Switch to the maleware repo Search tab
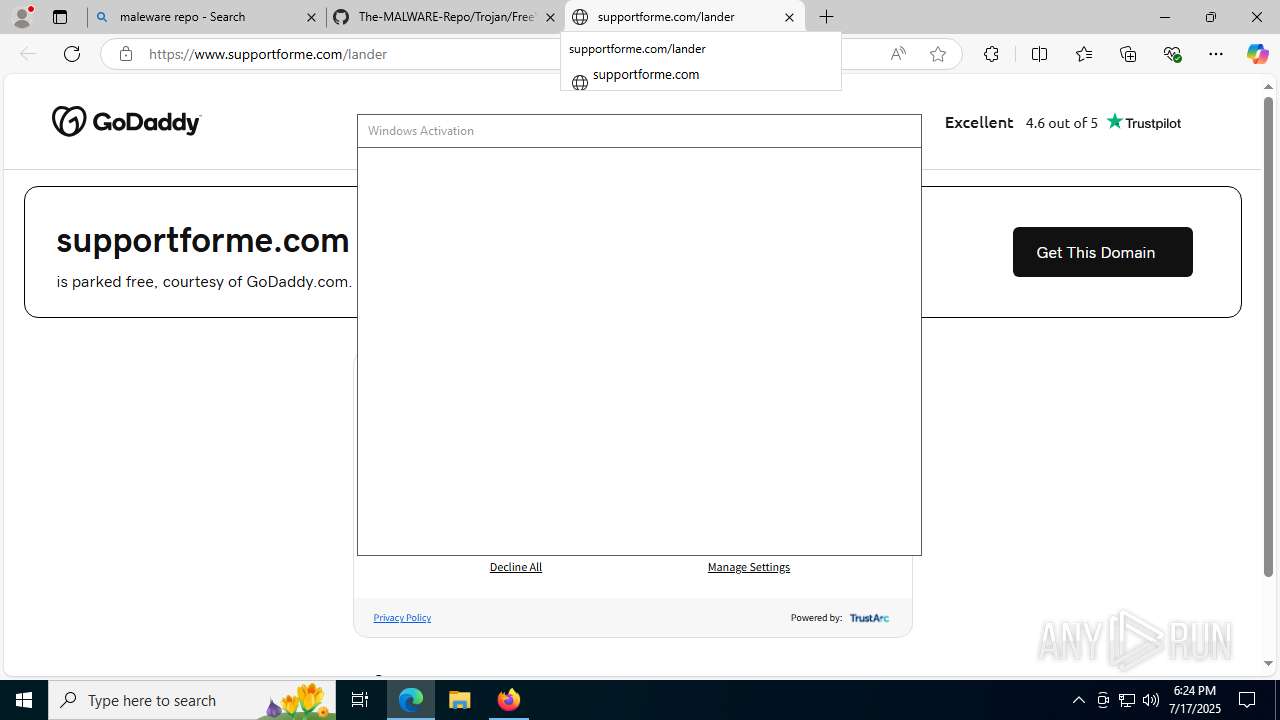Screen dimensions: 1280x720 click(x=206, y=17)
